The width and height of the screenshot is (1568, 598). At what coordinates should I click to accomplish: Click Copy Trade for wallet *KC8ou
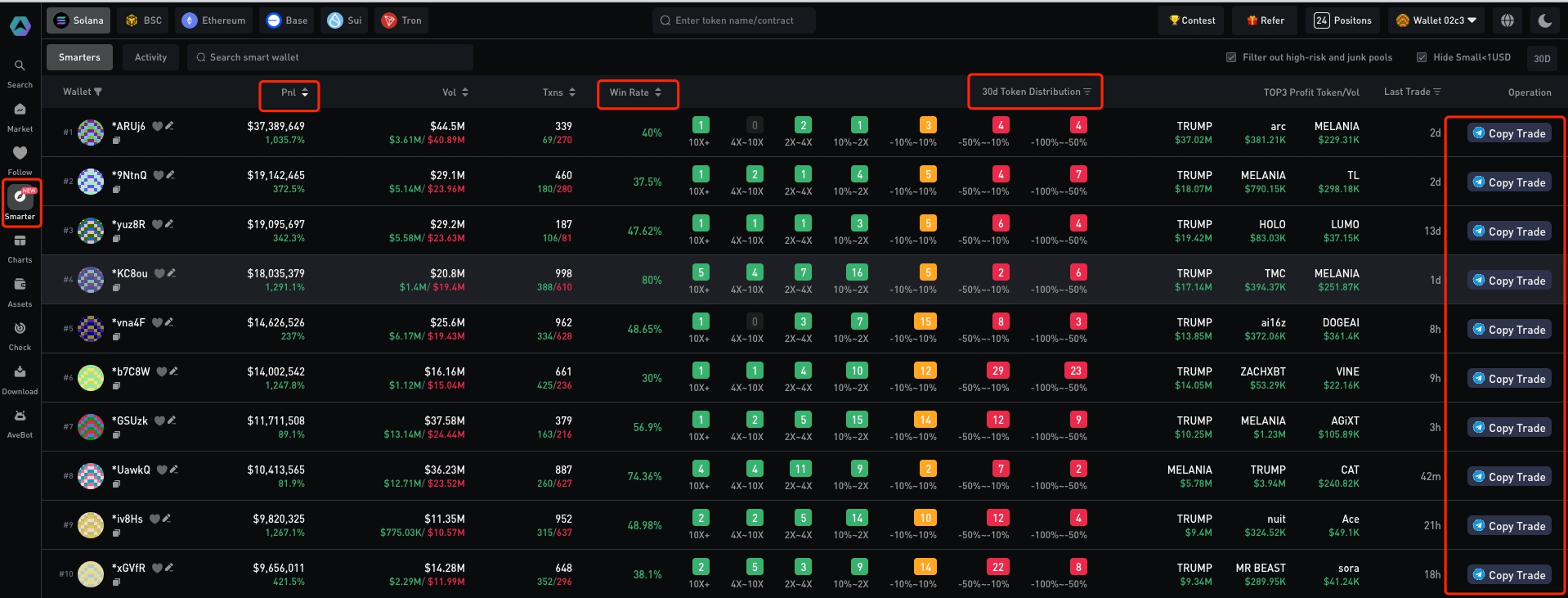[1508, 281]
